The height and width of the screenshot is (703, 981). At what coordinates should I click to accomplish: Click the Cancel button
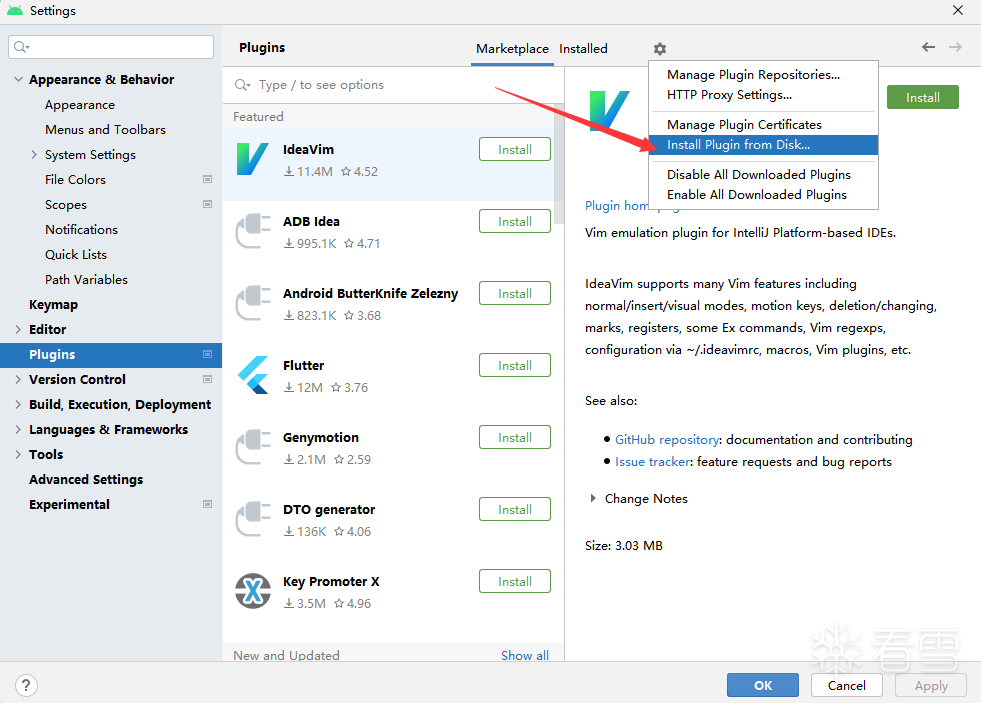click(x=846, y=685)
